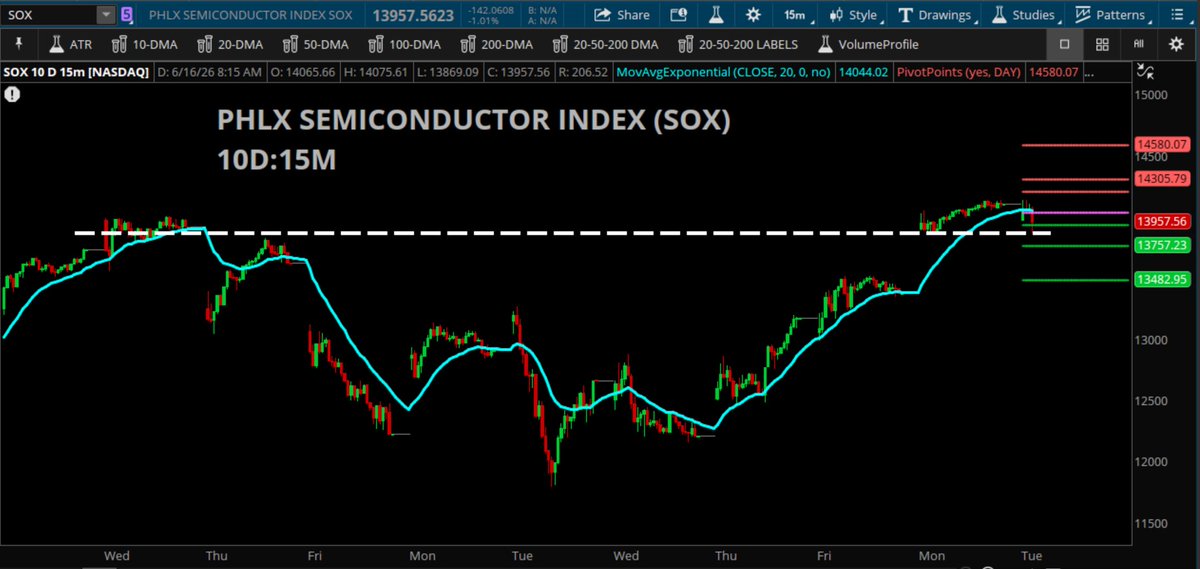Click the last price 13957.5623 in header
Viewport: 1200px width, 569px height.
(x=413, y=15)
